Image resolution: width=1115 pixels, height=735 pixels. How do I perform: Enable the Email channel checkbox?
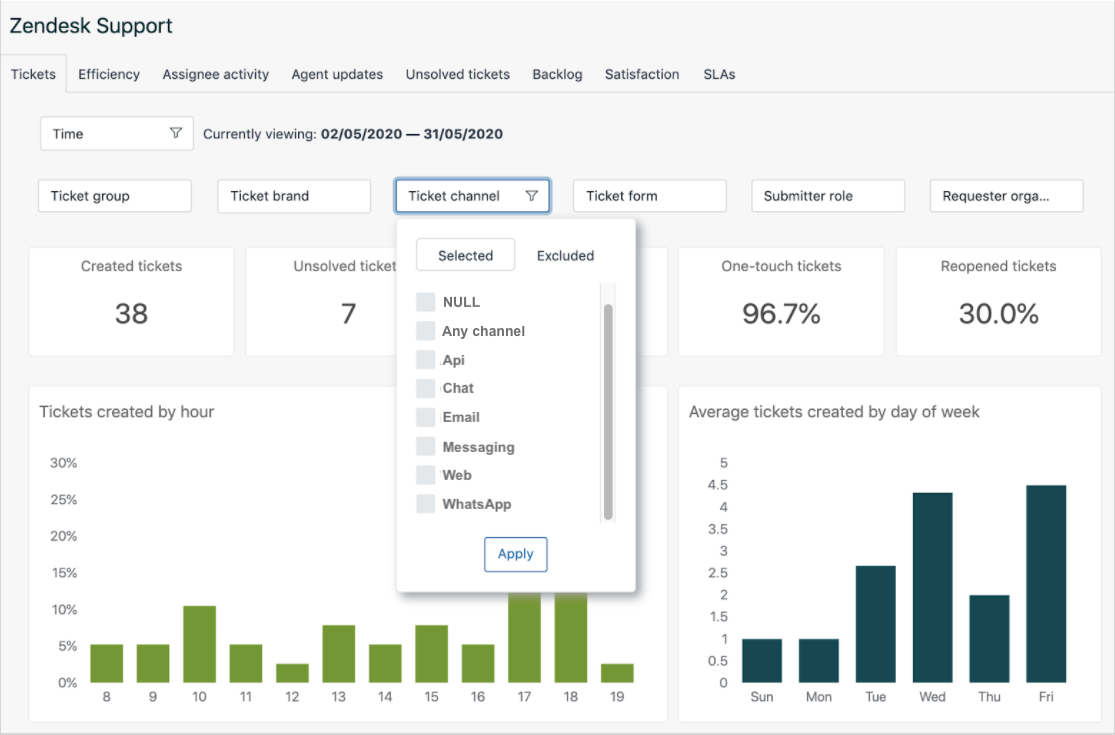(x=426, y=417)
